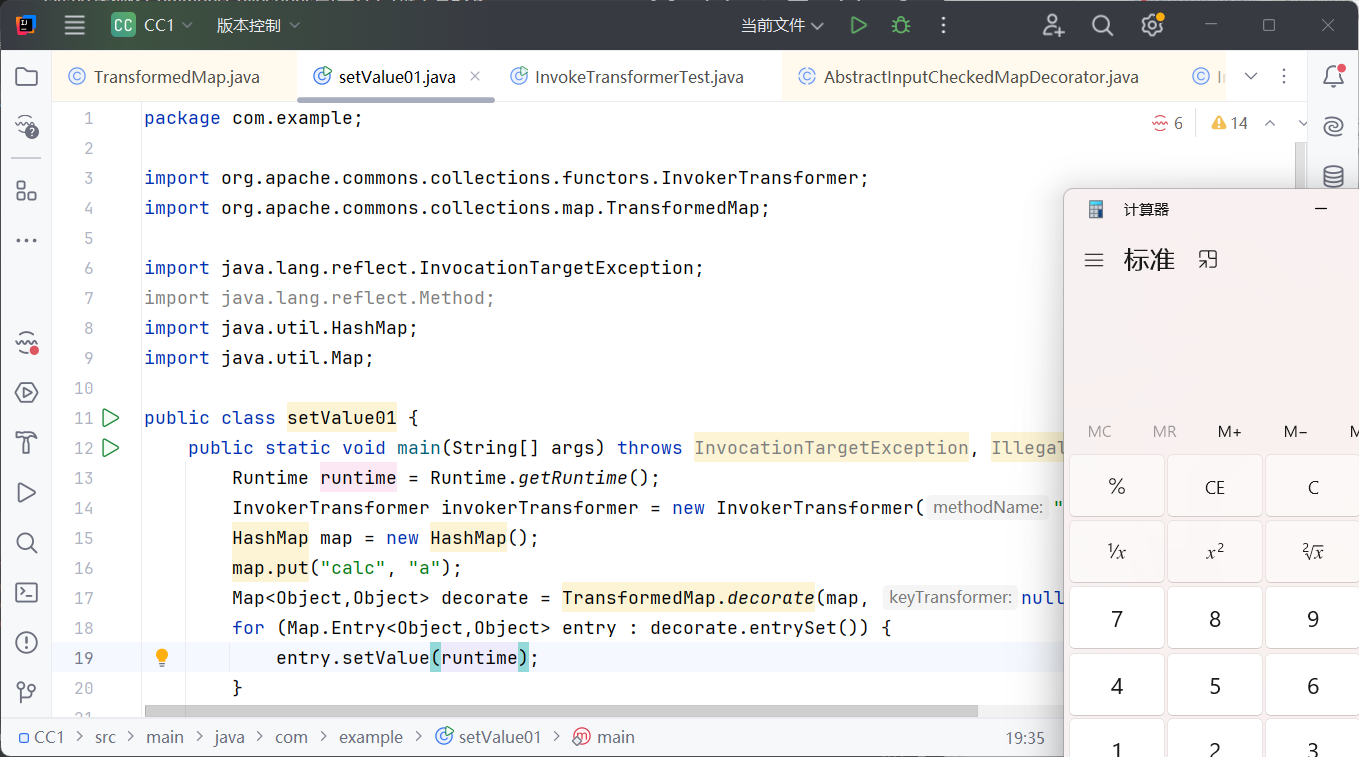Open IDE settings gear icon
This screenshot has width=1359, height=757.
(x=1152, y=26)
